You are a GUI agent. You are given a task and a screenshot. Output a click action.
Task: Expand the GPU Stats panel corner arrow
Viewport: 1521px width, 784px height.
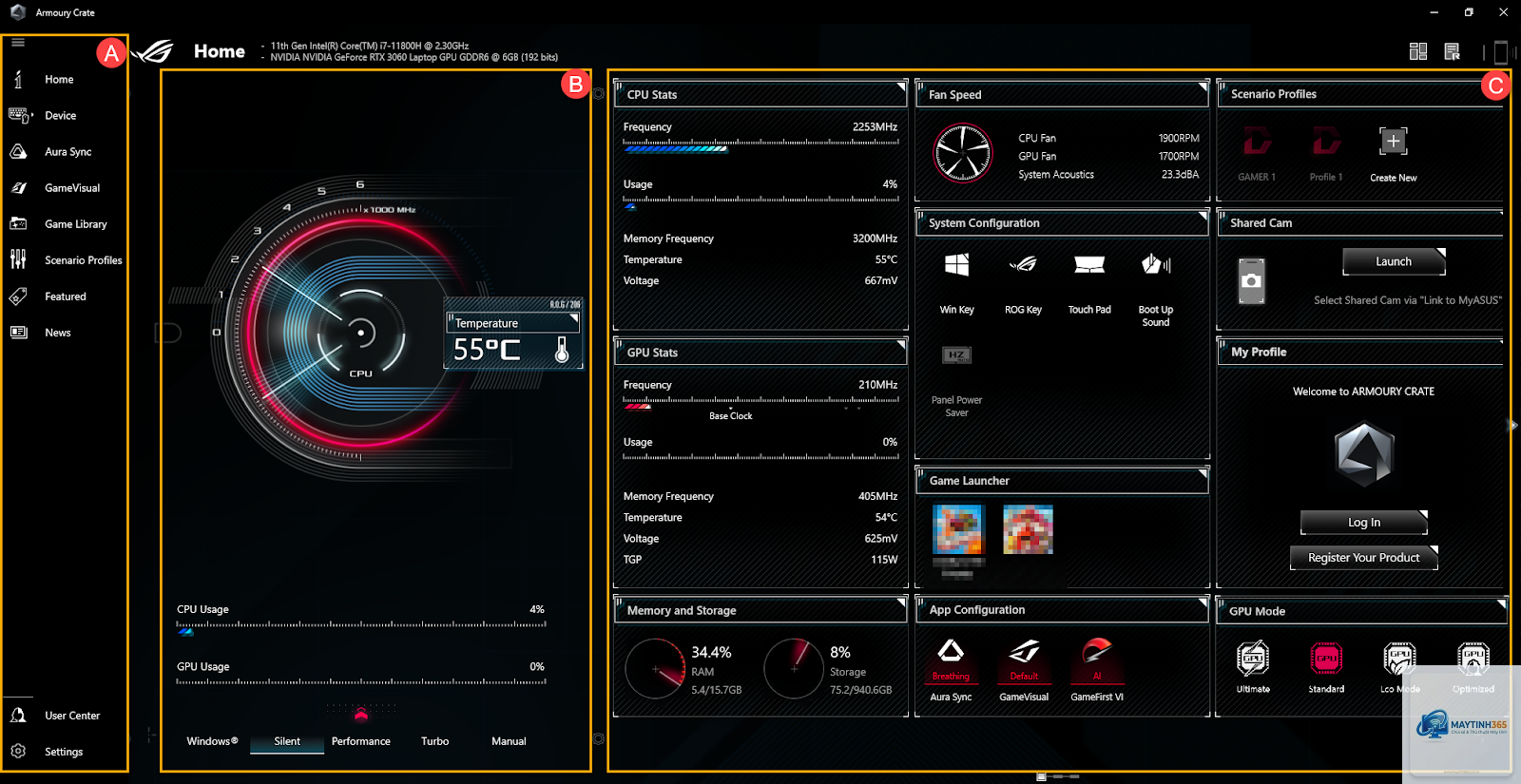point(901,346)
